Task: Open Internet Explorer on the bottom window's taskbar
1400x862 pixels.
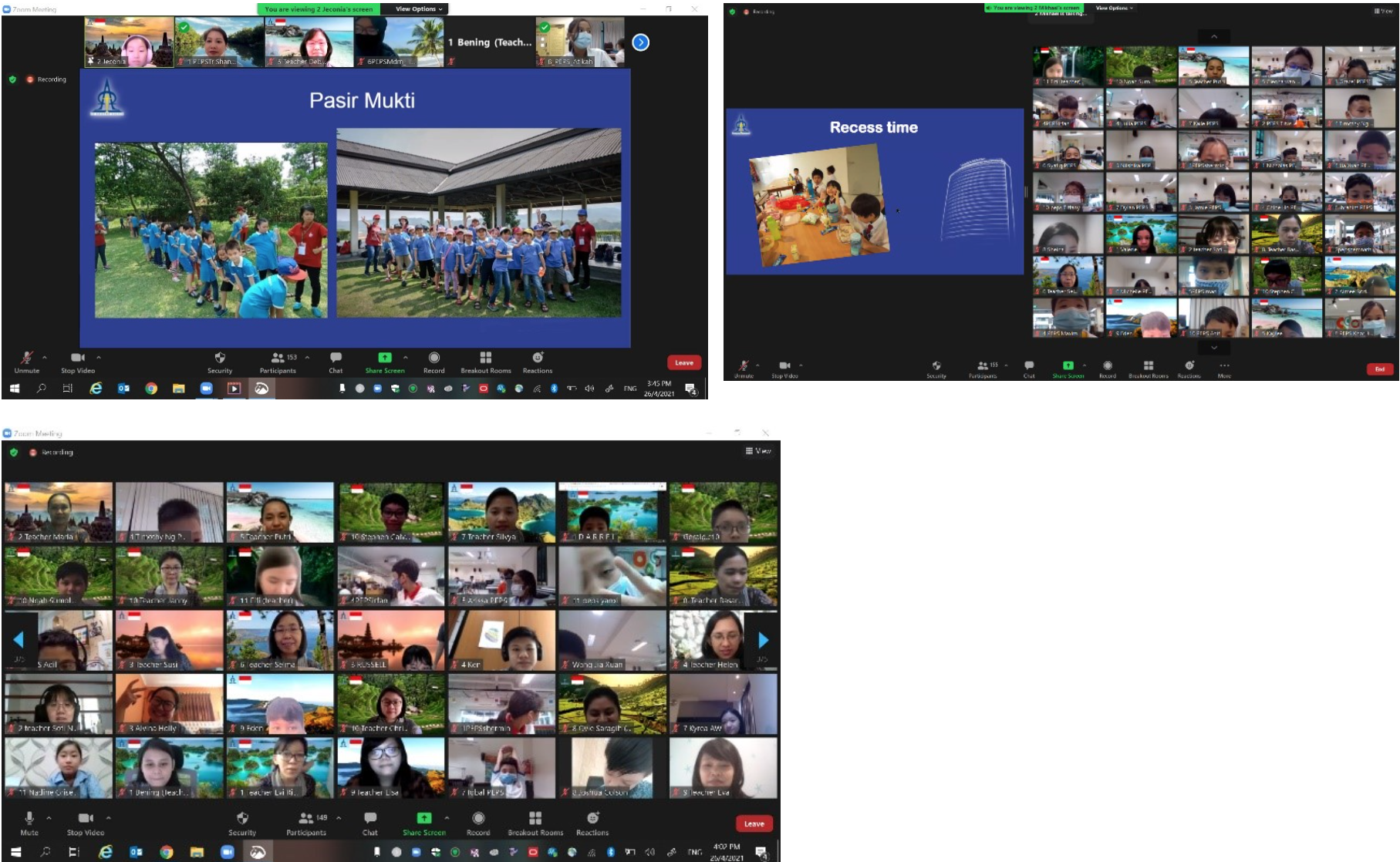Action: (x=106, y=852)
